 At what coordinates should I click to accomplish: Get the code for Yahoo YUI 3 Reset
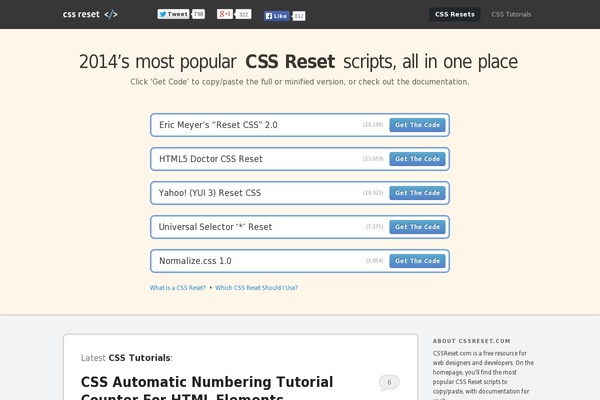[417, 193]
